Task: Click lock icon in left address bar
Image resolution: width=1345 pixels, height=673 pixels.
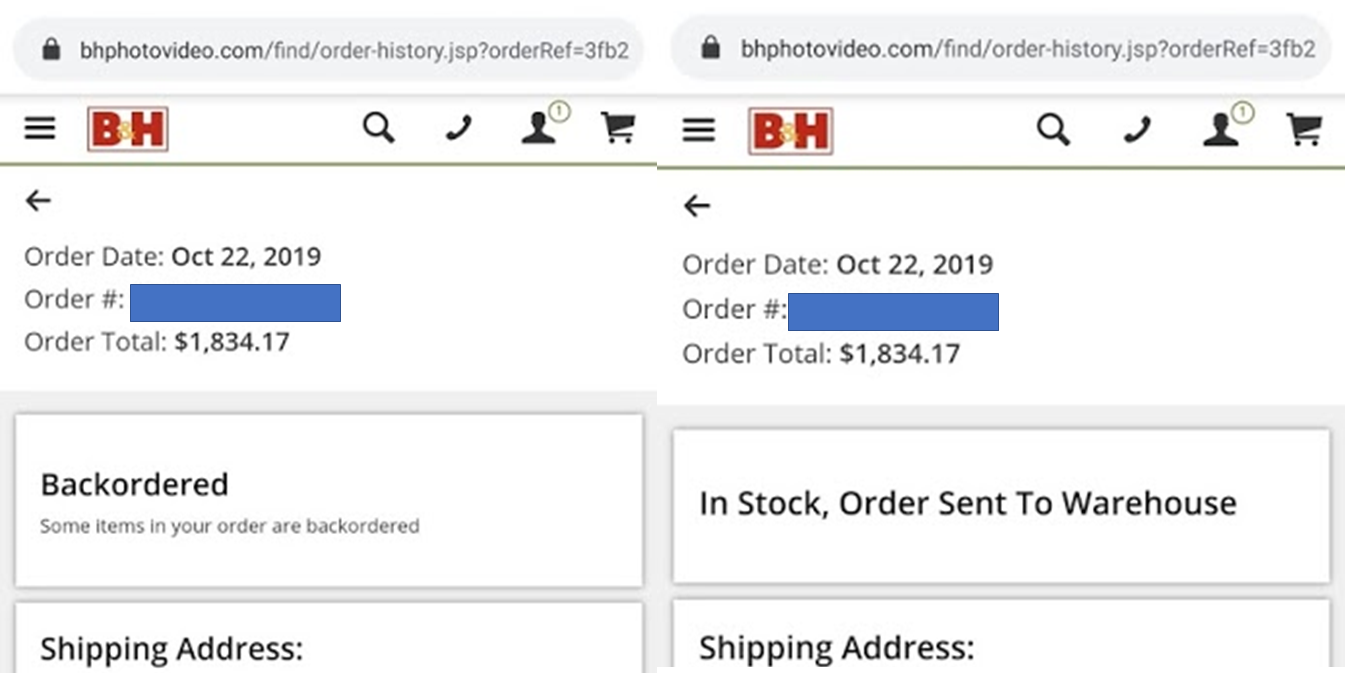Action: 52,49
